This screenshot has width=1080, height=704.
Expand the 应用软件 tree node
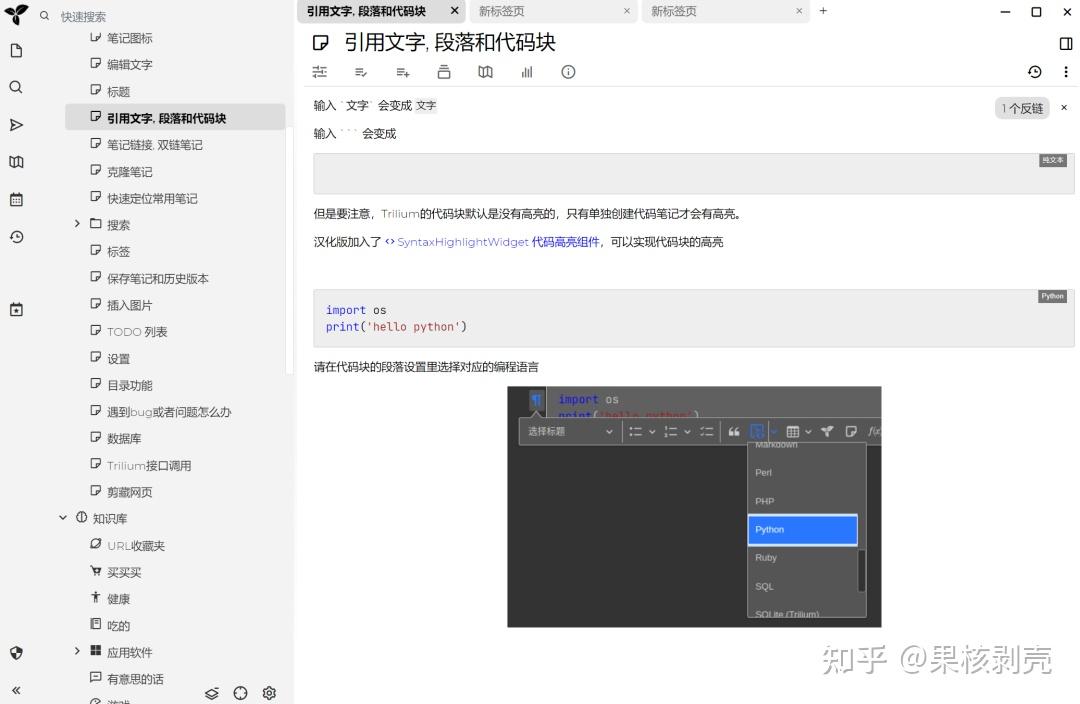(78, 651)
